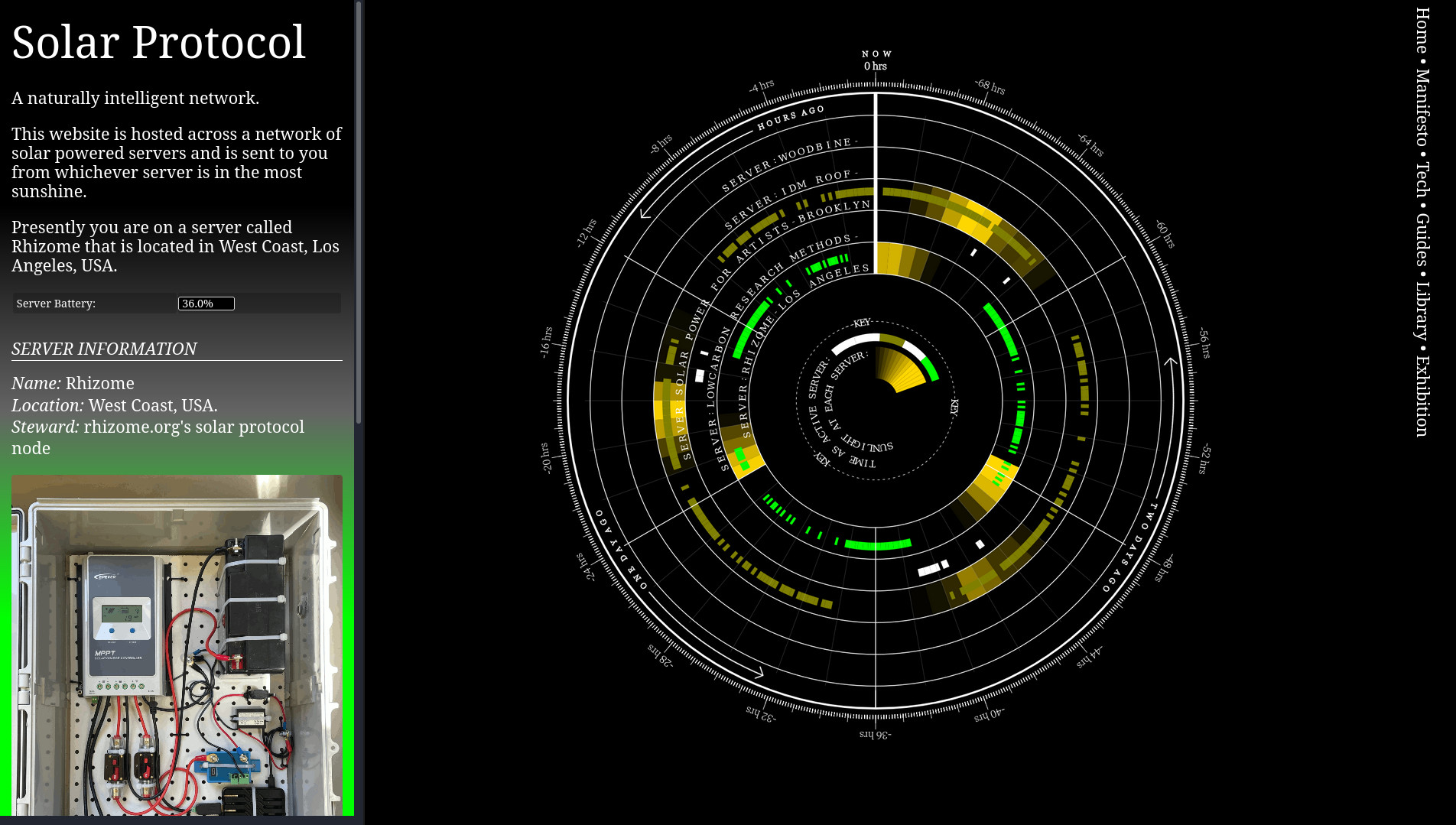Click the Server: IDM Roof ring label
This screenshot has width=1456, height=825.
pos(790,195)
